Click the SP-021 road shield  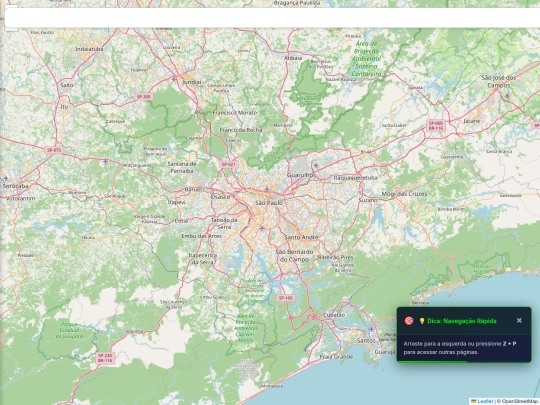[x=228, y=165]
